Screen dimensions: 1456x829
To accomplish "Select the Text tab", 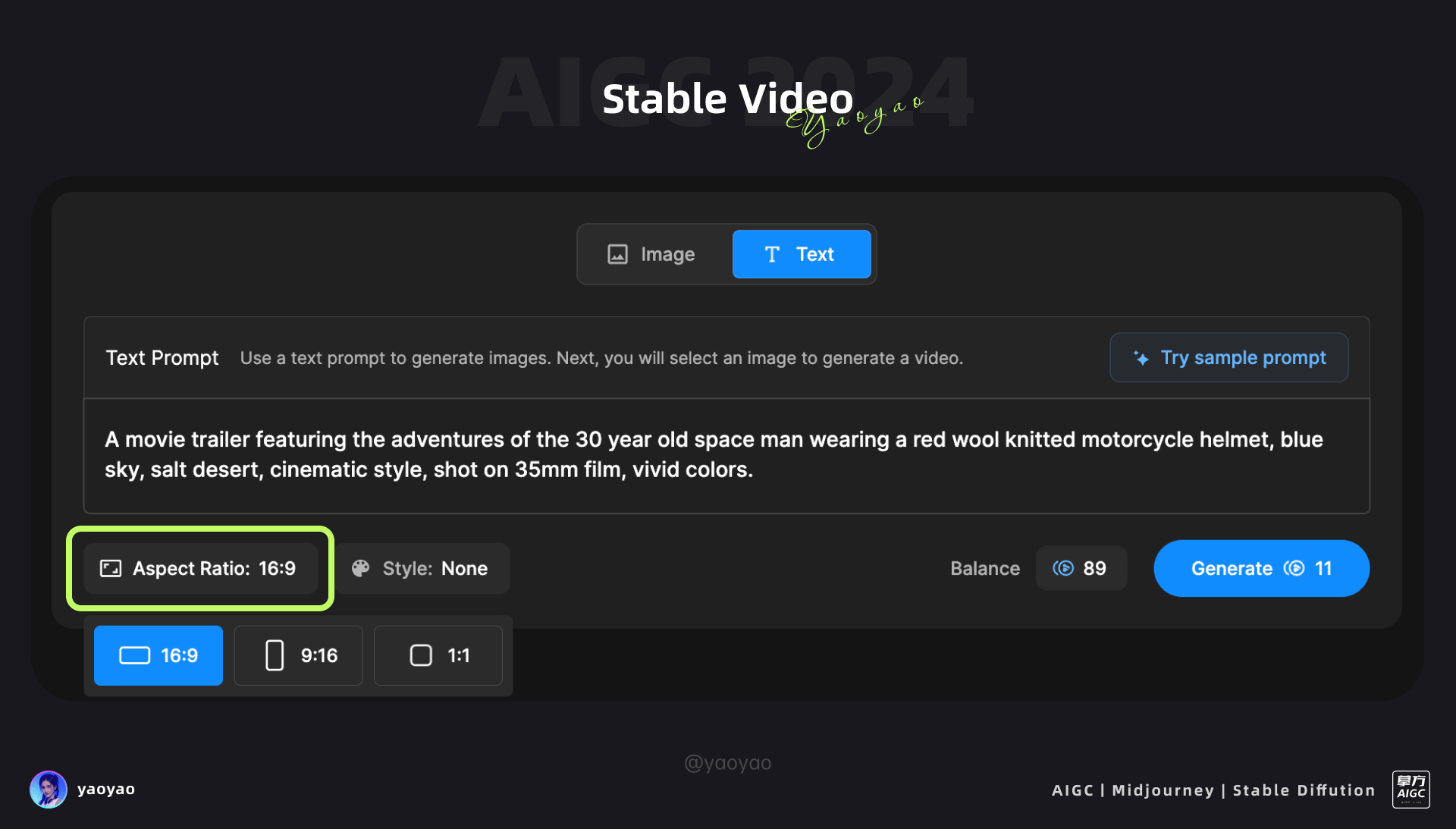I will (801, 254).
